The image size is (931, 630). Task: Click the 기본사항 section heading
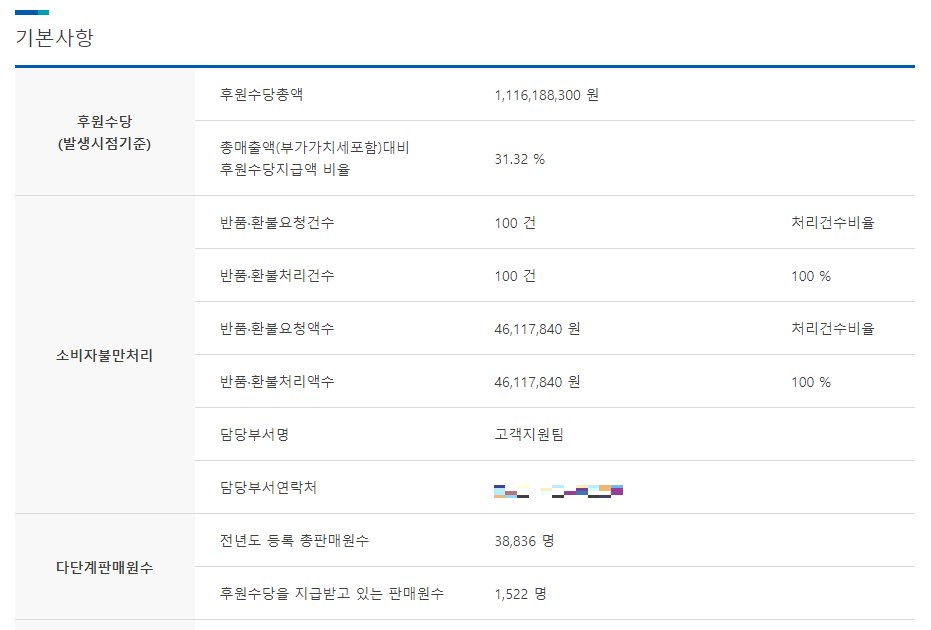click(55, 37)
